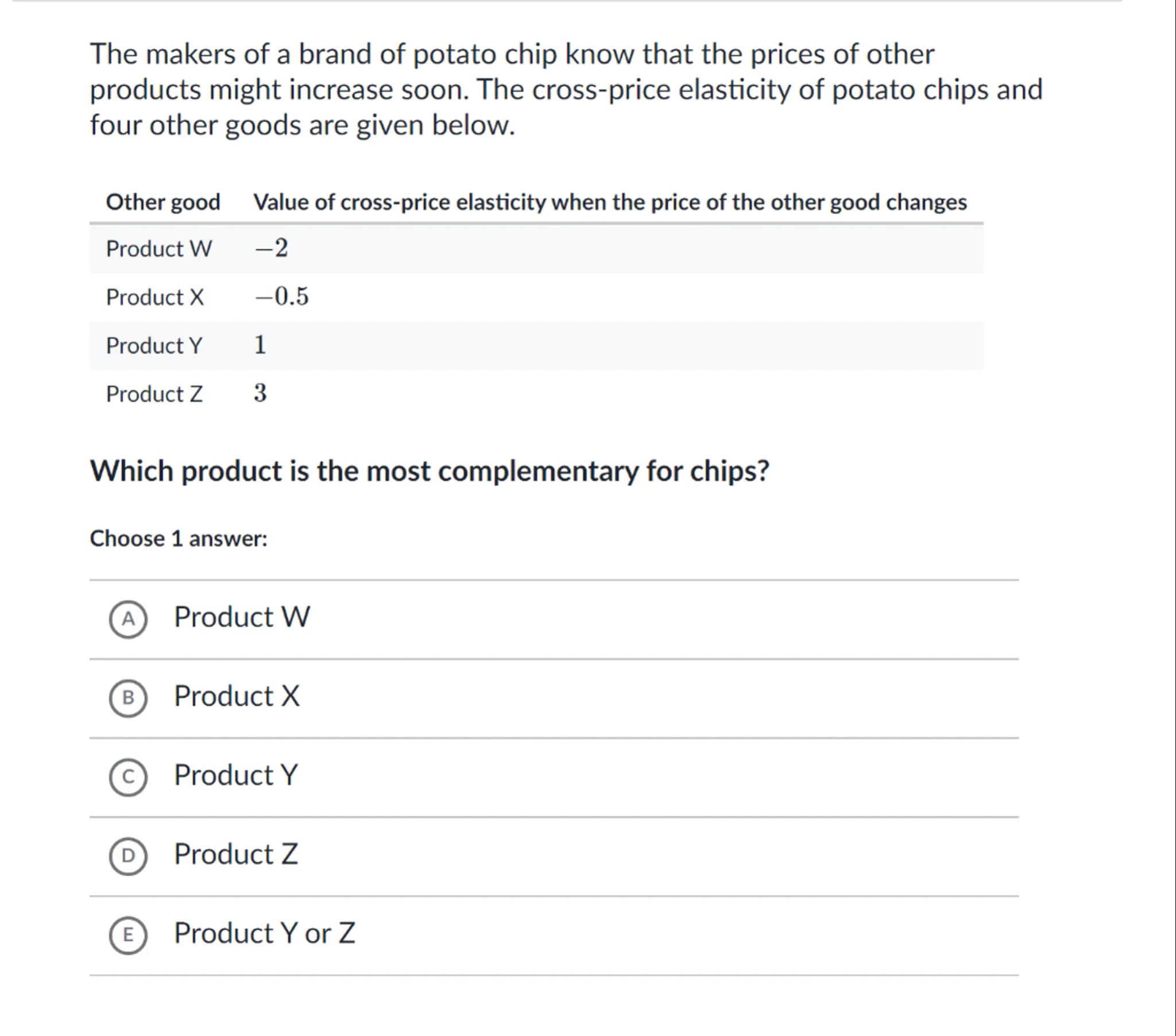Click the 'Product Y or Z' answer label
Screen dimensions: 1176x1036
point(265,933)
